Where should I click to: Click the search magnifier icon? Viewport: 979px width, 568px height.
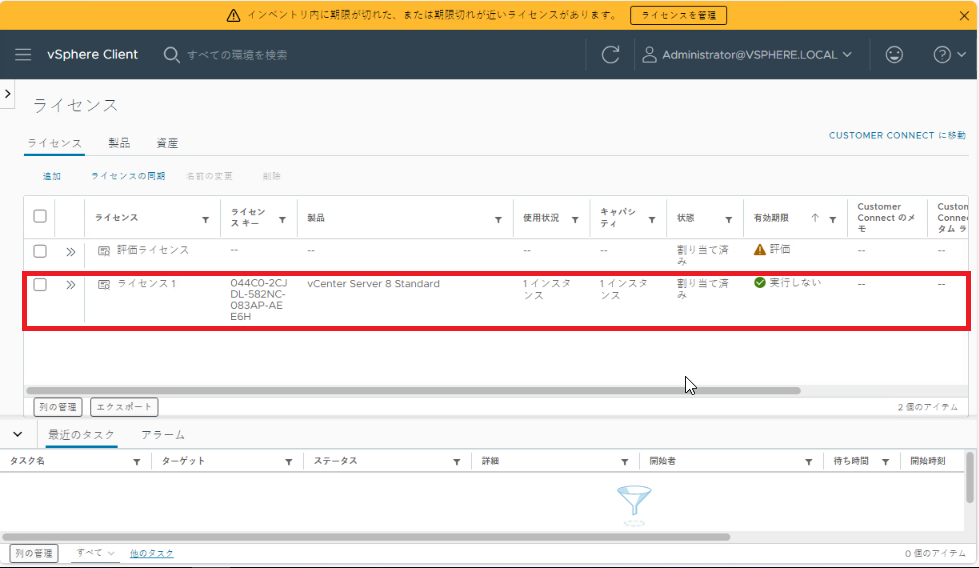pyautogui.click(x=171, y=55)
